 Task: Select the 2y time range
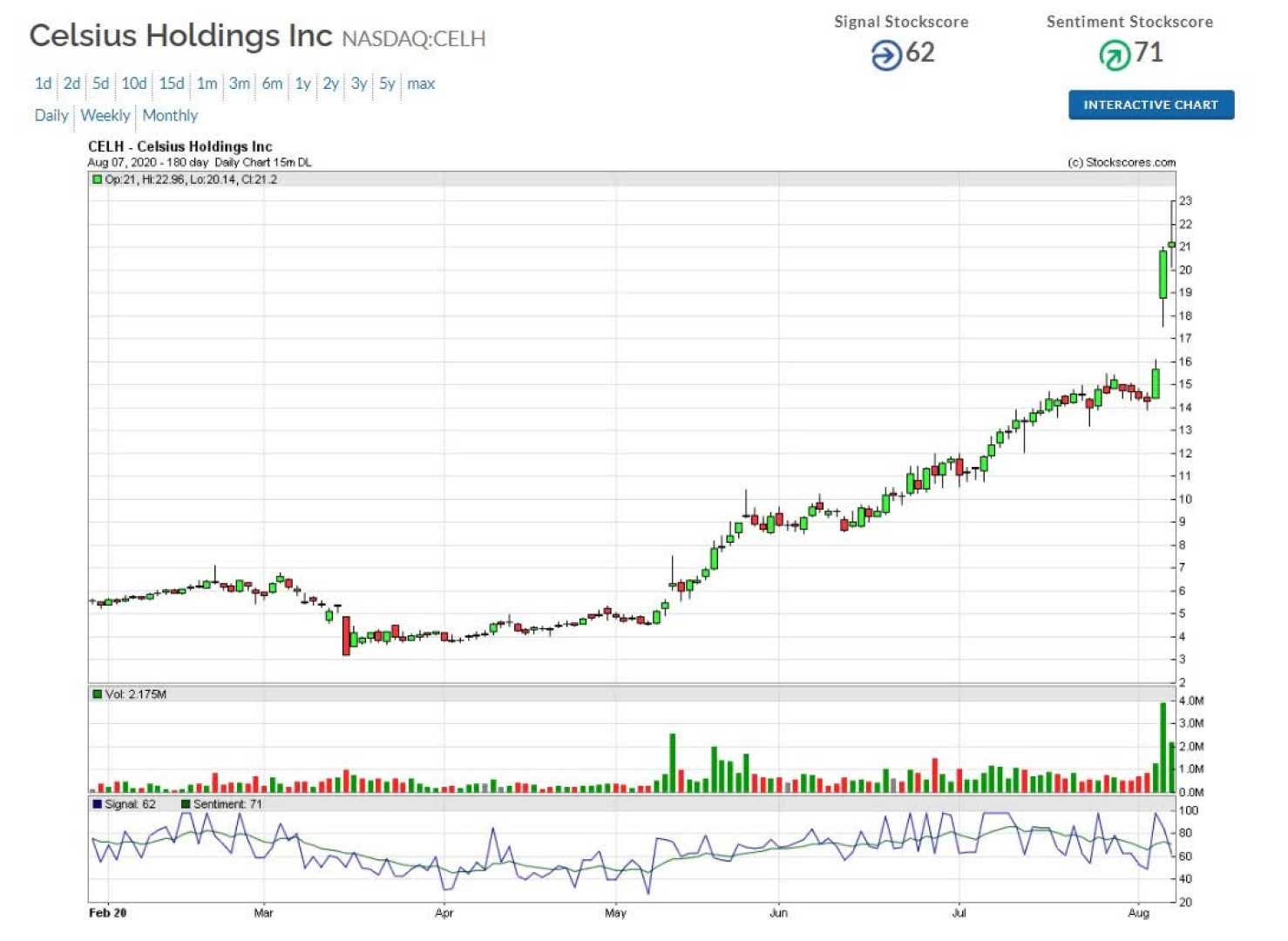tap(330, 84)
